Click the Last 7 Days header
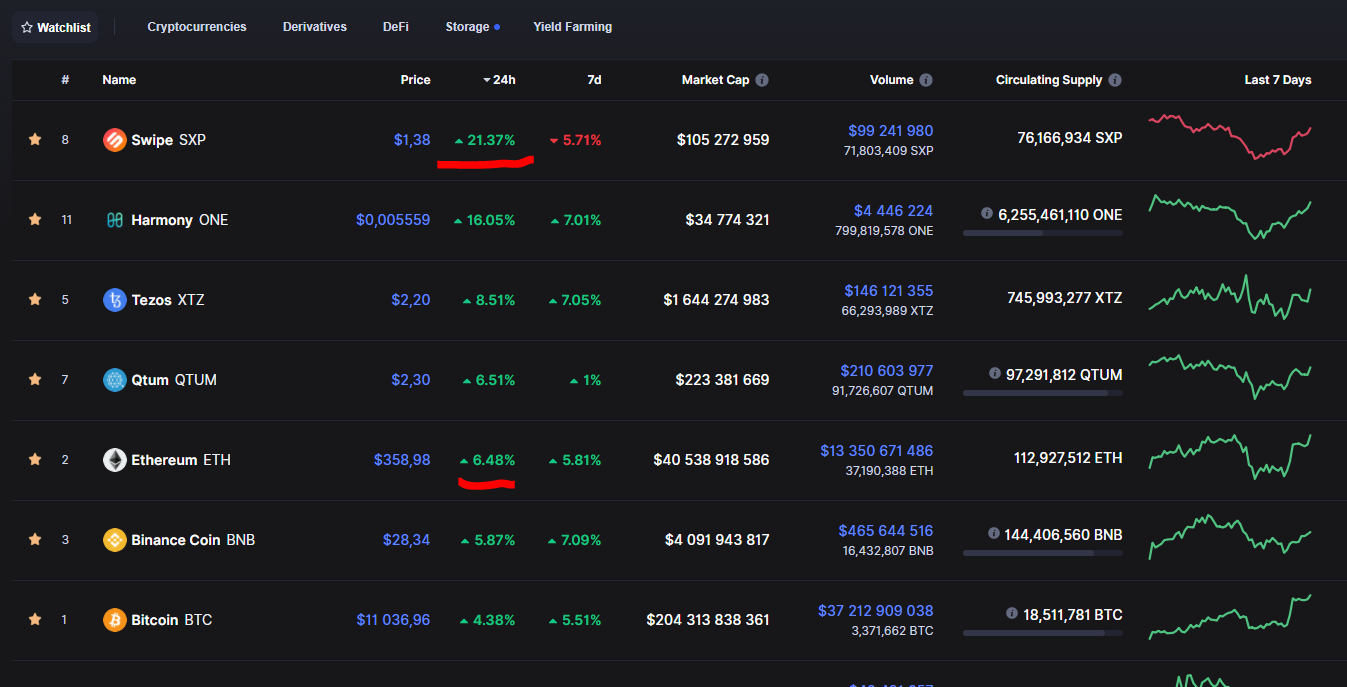This screenshot has width=1347, height=687. coord(1278,80)
